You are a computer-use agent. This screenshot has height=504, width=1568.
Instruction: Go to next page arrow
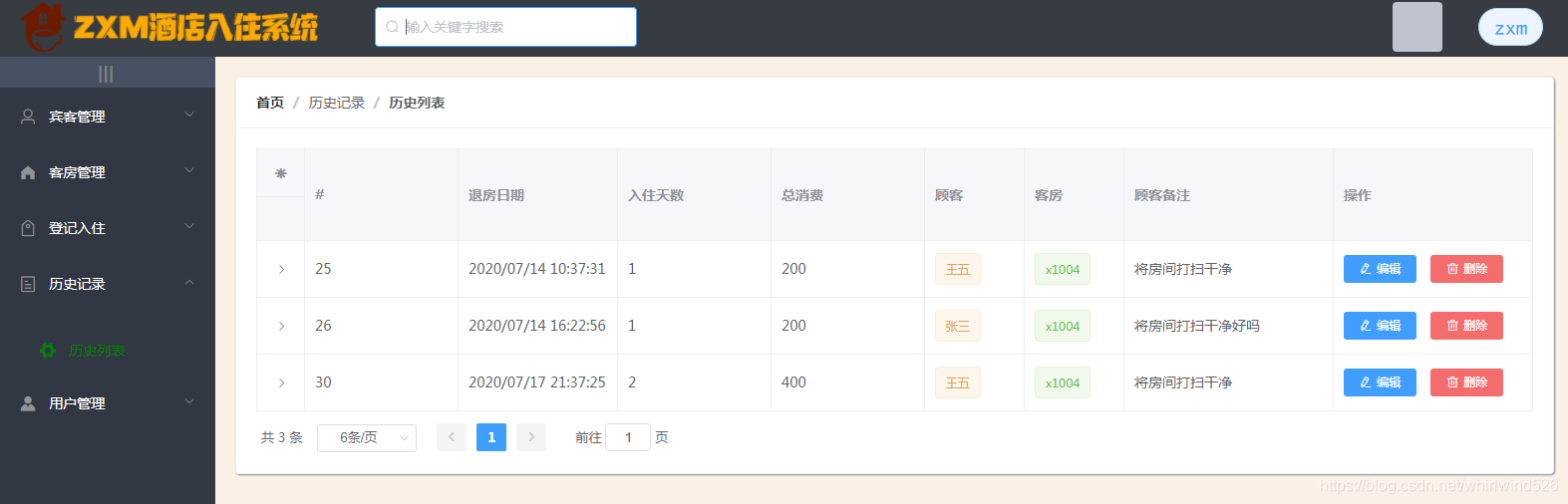click(531, 437)
